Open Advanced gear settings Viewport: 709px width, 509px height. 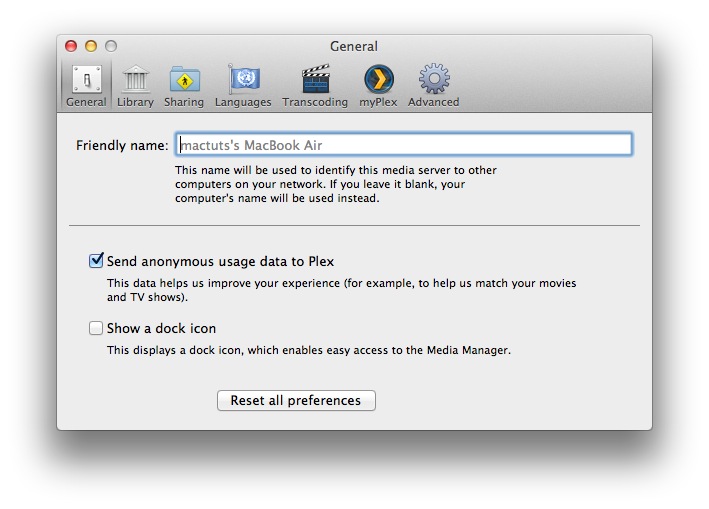pos(434,86)
